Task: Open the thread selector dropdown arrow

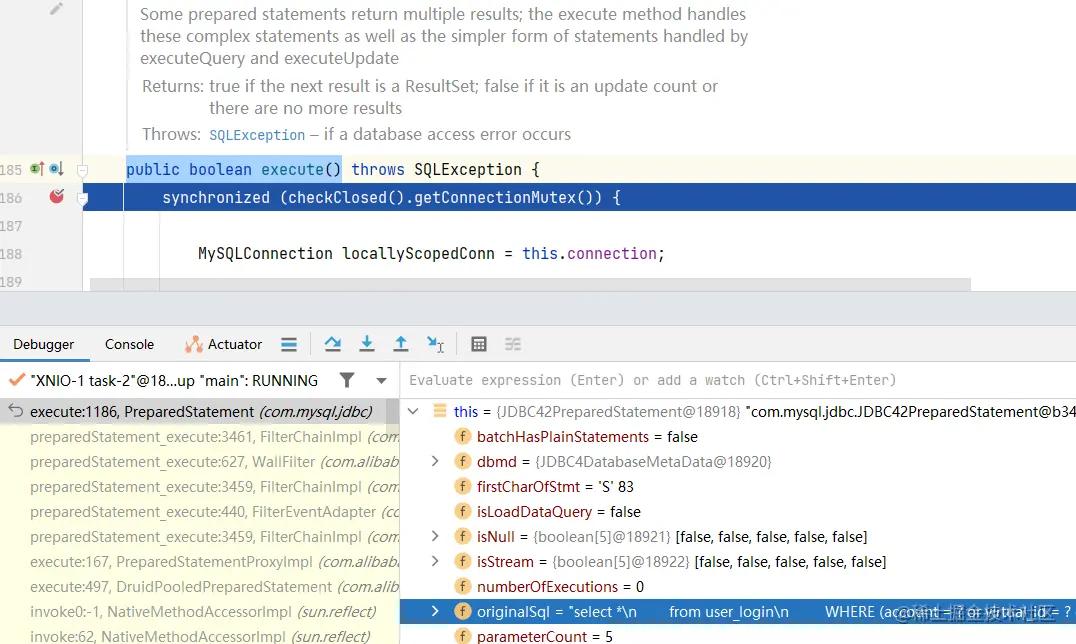Action: [x=382, y=380]
